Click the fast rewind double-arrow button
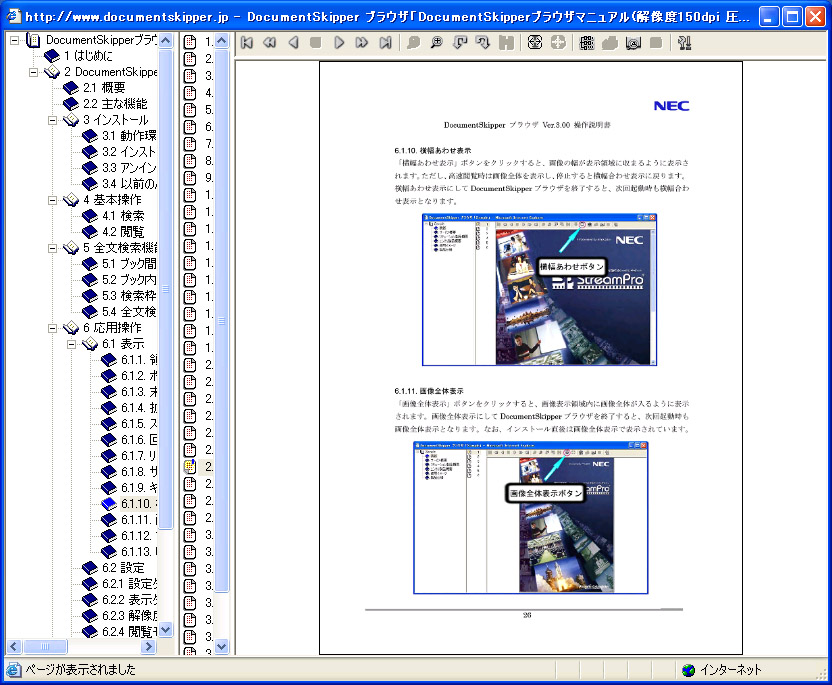This screenshot has height=685, width=832. (x=270, y=42)
